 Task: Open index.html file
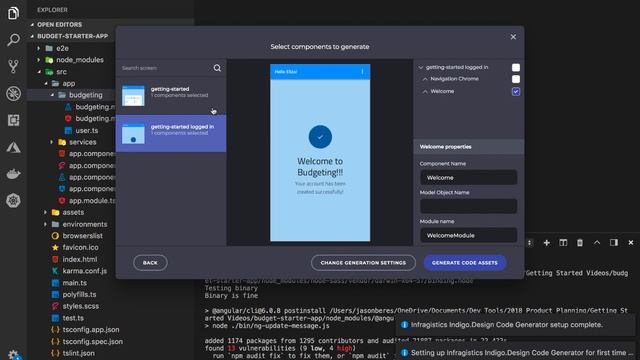(80, 259)
